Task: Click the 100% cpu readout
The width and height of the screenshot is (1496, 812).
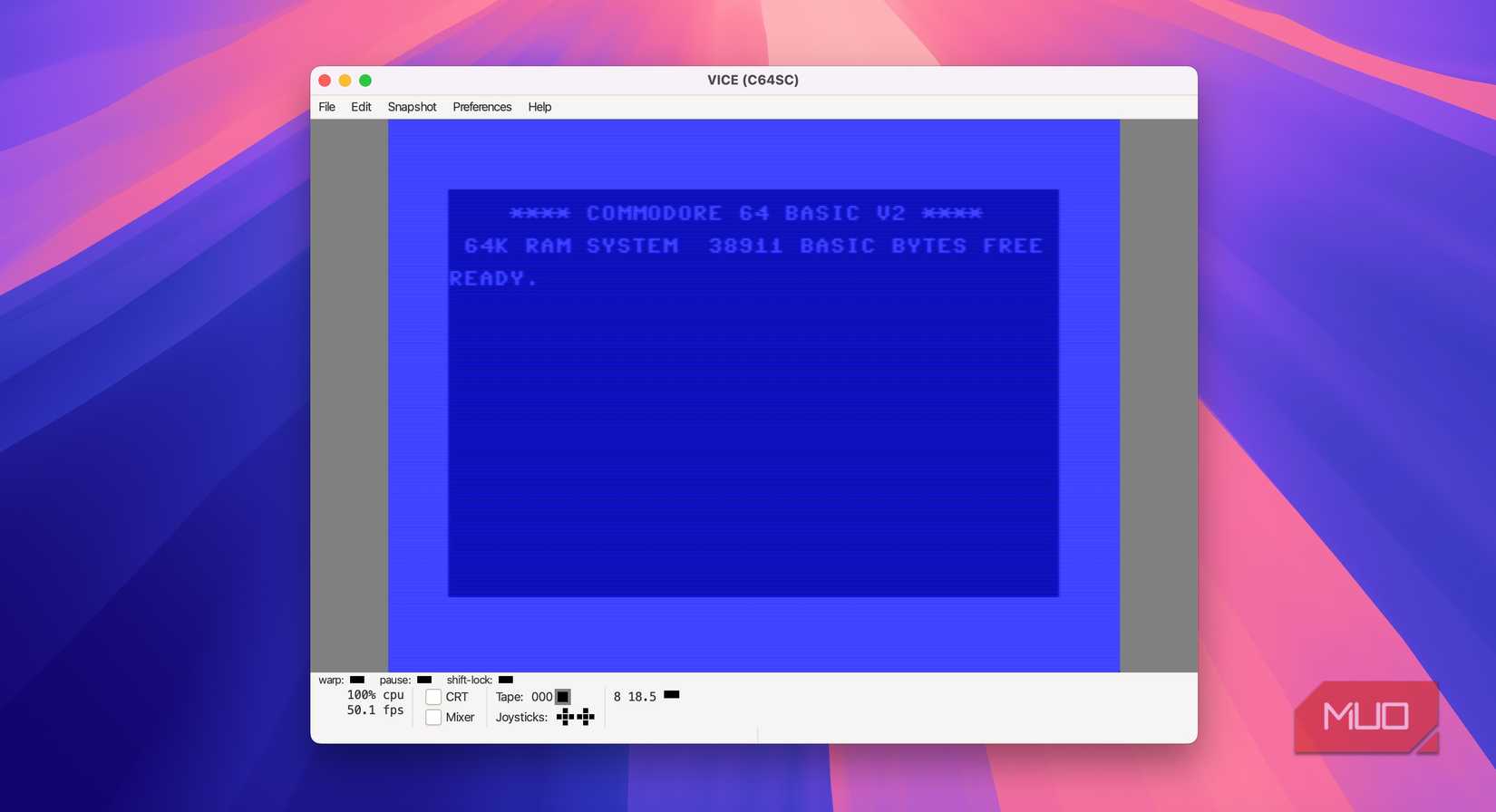Action: pyautogui.click(x=375, y=695)
